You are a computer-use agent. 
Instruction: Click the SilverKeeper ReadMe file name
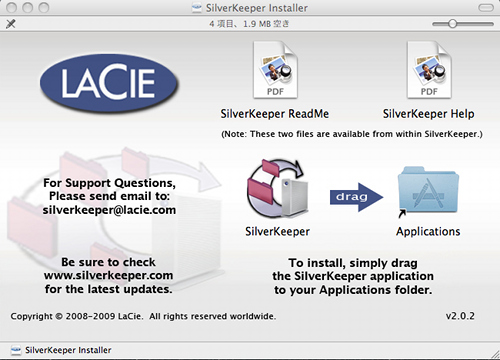[275, 114]
